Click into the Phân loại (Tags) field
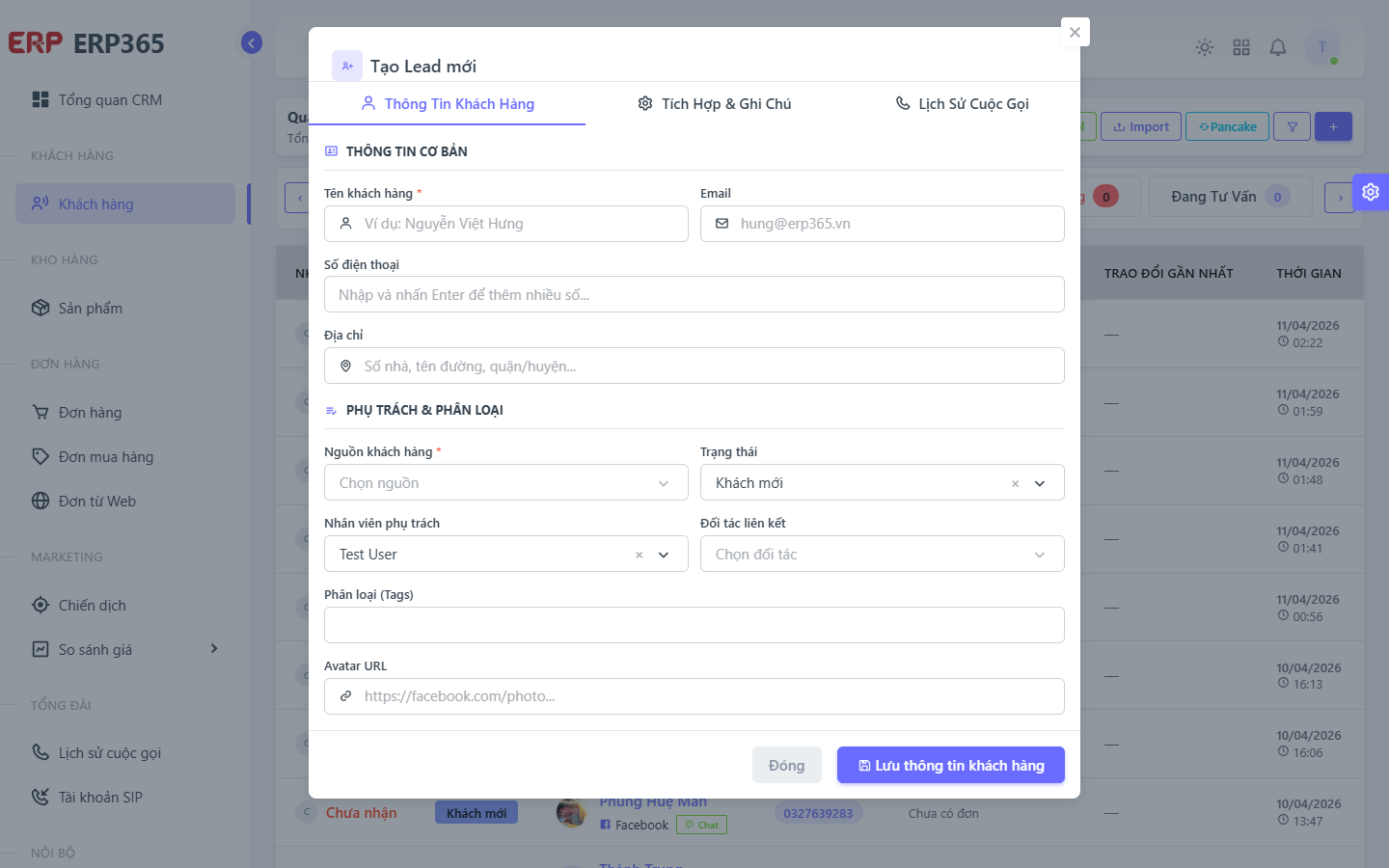Screen dimensions: 1389x868 point(694,625)
